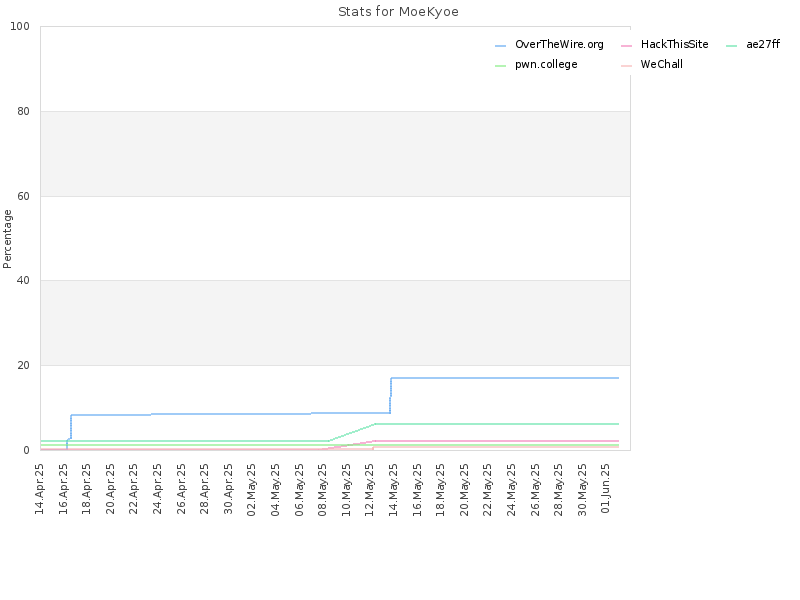
Task: Click the 40 value on the y-axis
Action: (x=23, y=281)
